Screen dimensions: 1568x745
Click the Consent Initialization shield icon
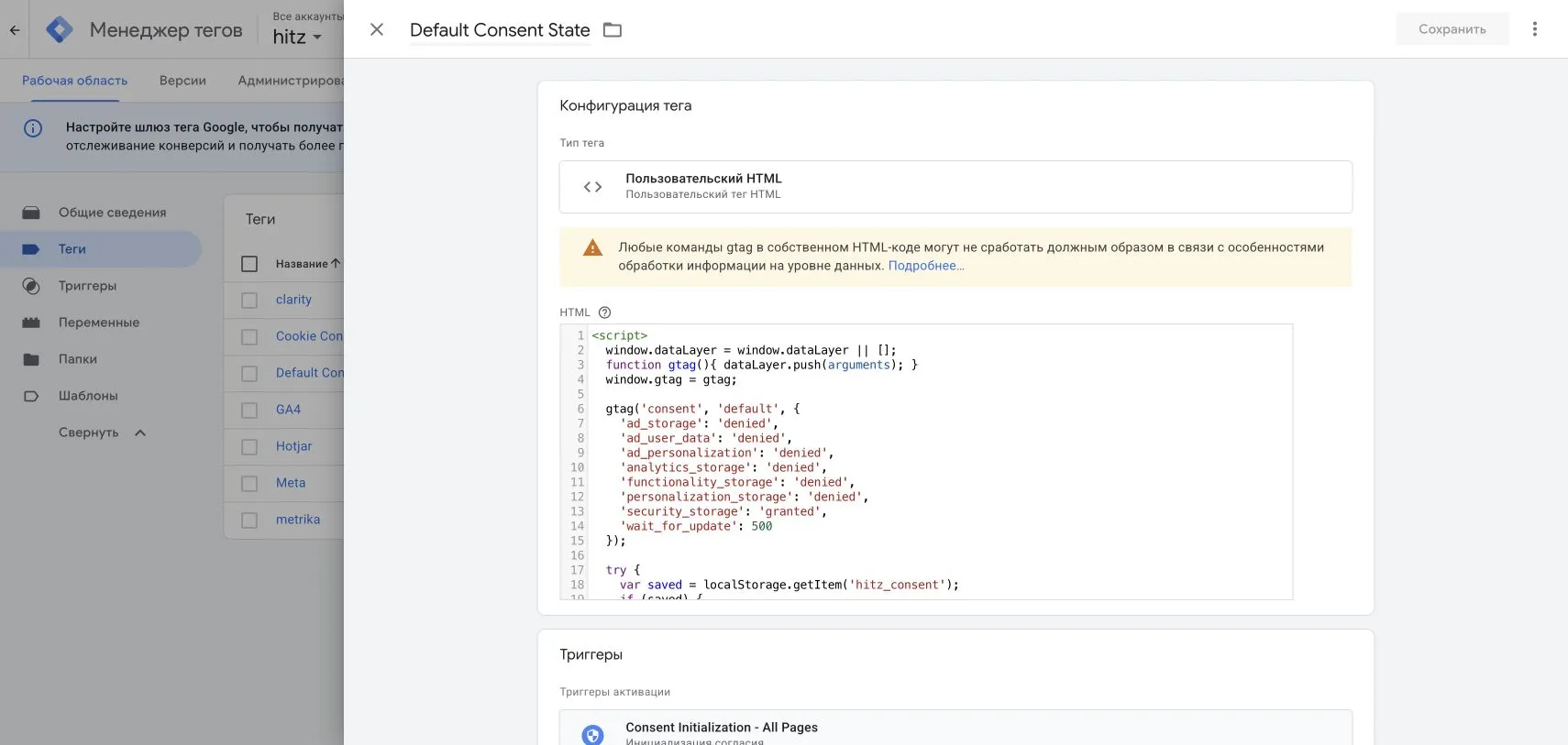click(593, 735)
